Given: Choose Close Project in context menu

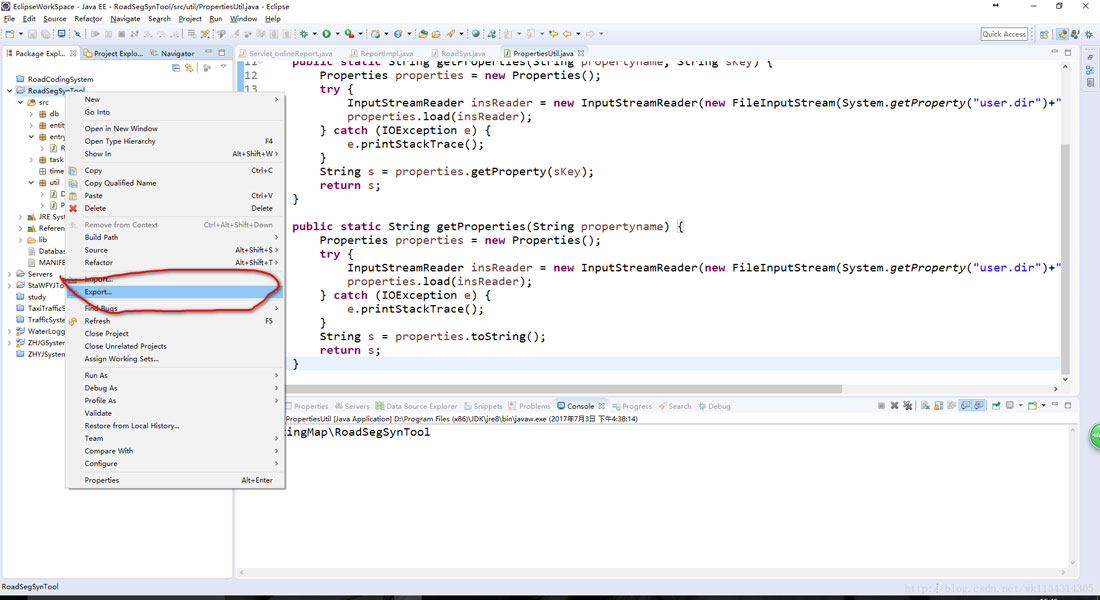Looking at the screenshot, I should click(x=175, y=334).
